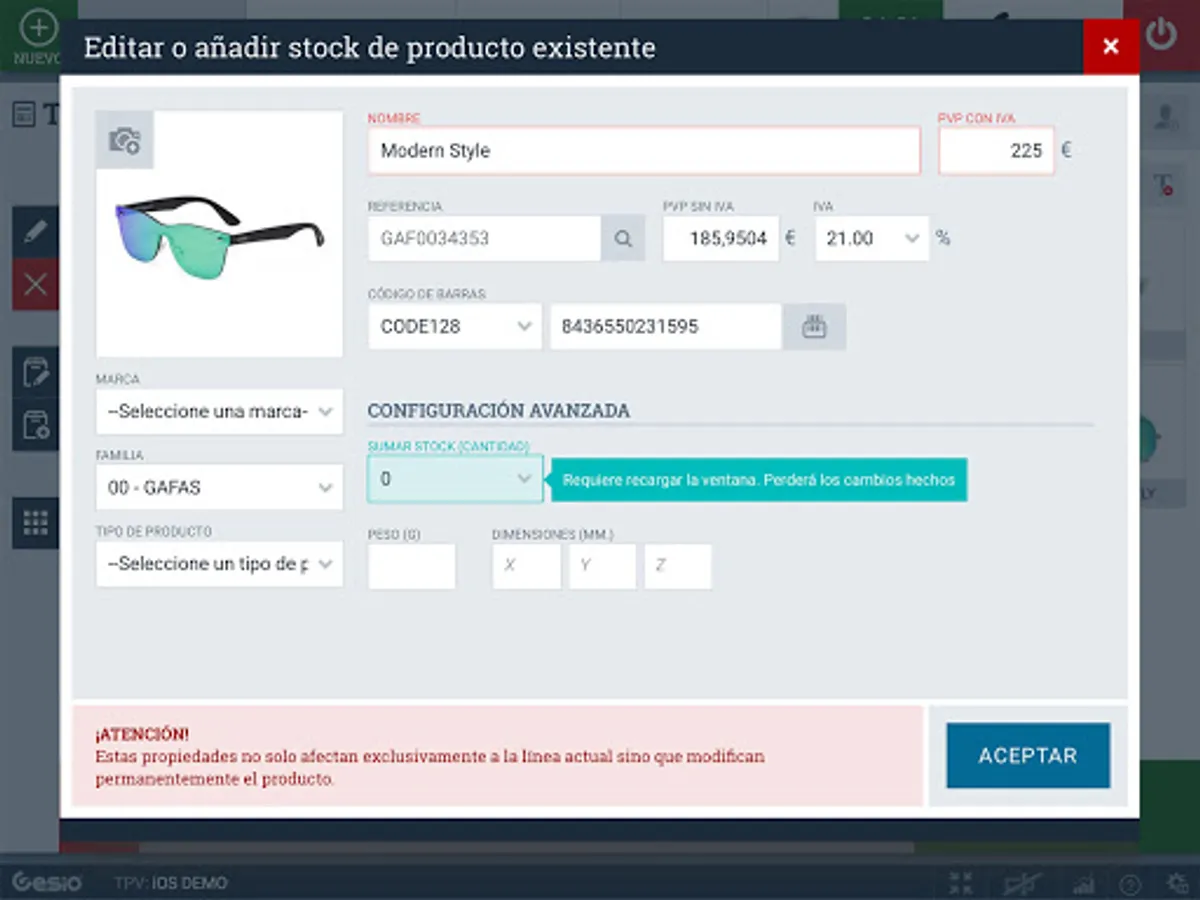
Task: Click the red delete X in the sidebar
Action: coord(36,284)
